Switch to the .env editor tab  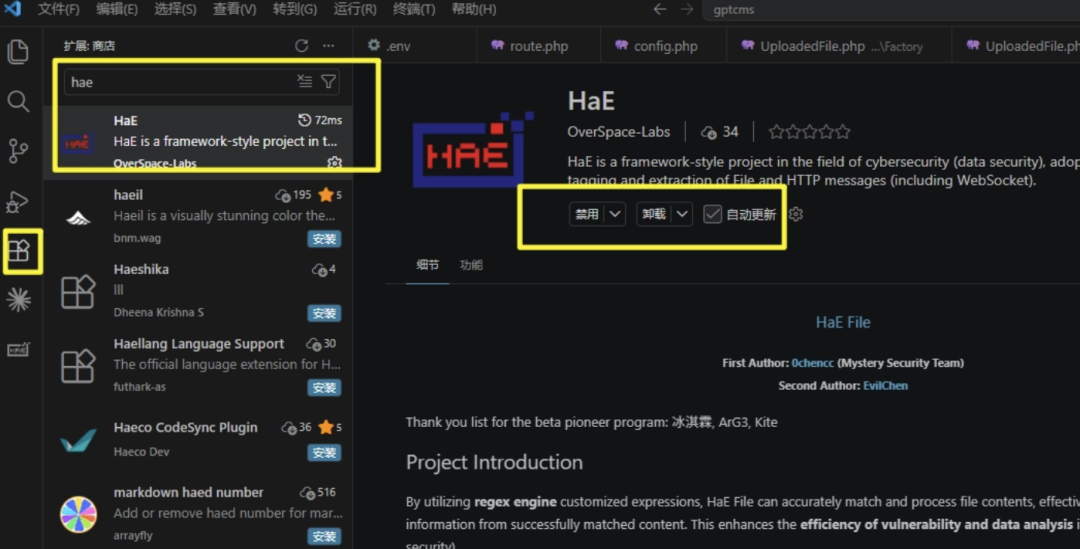pyautogui.click(x=415, y=45)
